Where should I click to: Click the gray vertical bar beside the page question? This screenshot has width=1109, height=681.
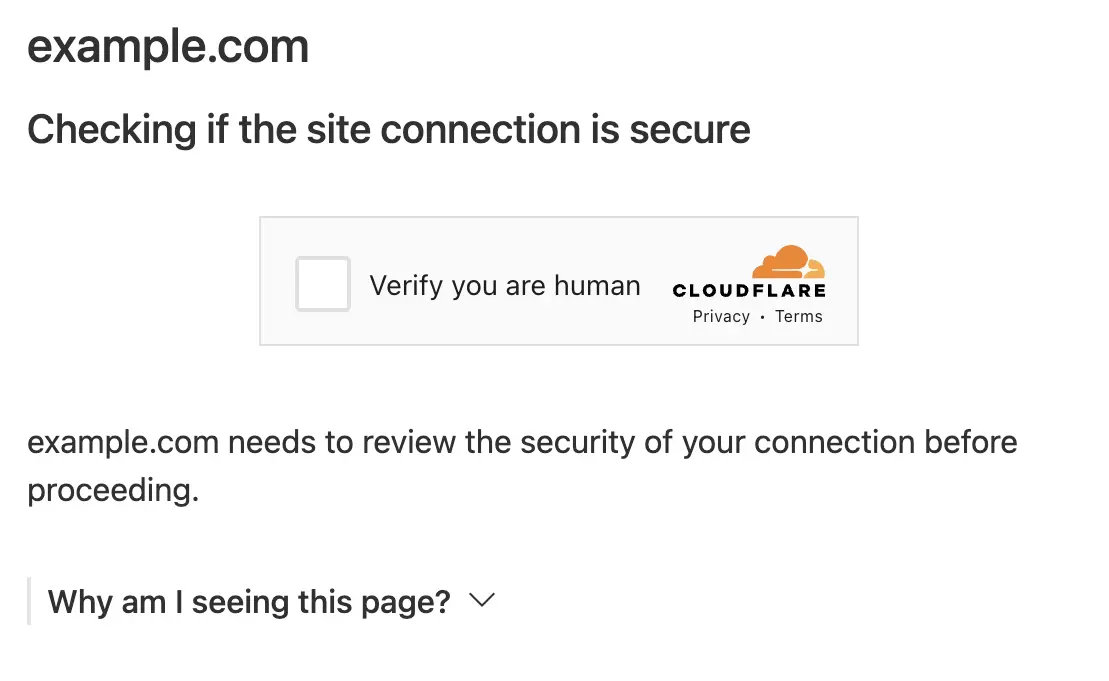[x=29, y=601]
